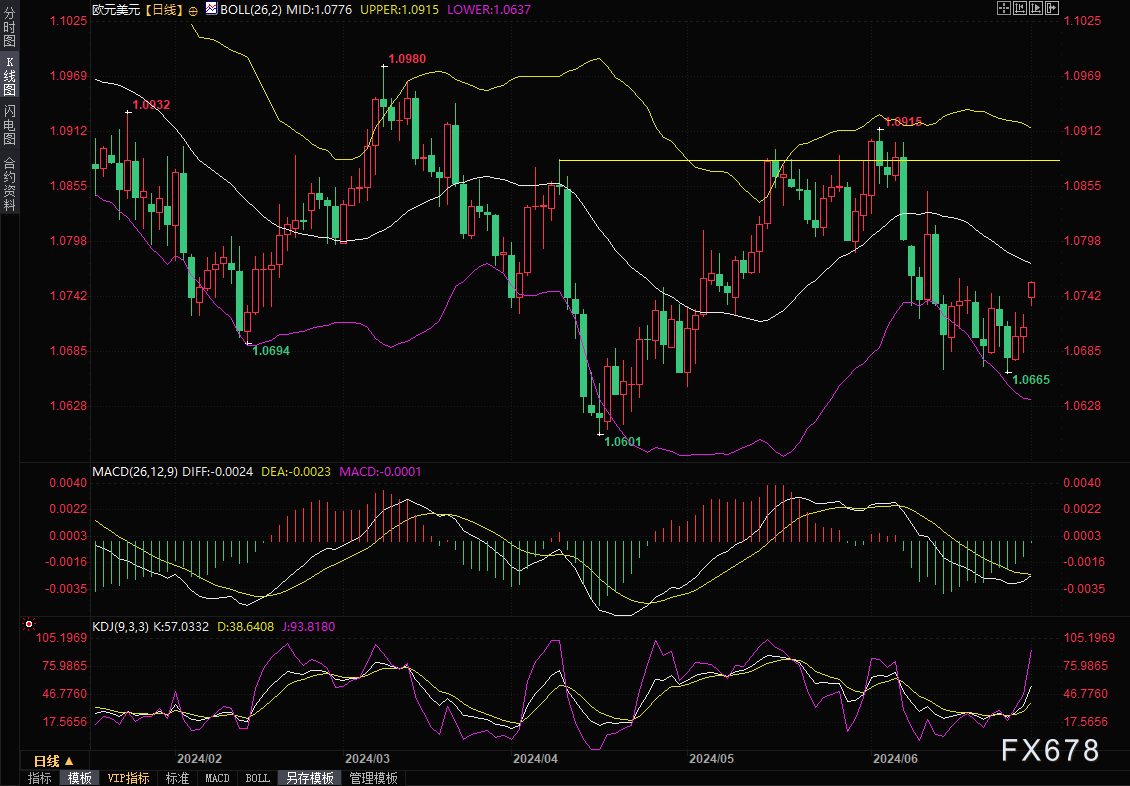This screenshot has width=1130, height=786.
Task: Click the chart icon with the right-pointing play arrow
Action: tap(1035, 8)
